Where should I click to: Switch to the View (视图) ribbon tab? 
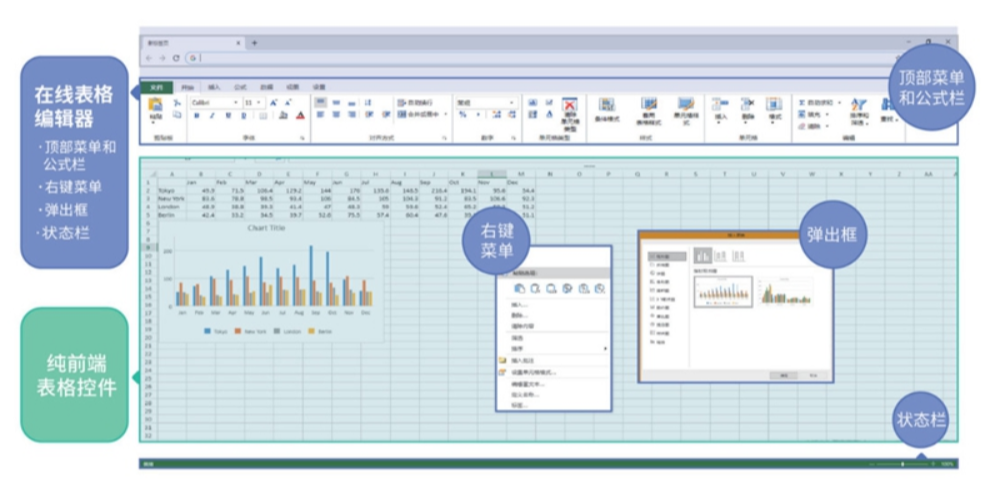pyautogui.click(x=292, y=87)
